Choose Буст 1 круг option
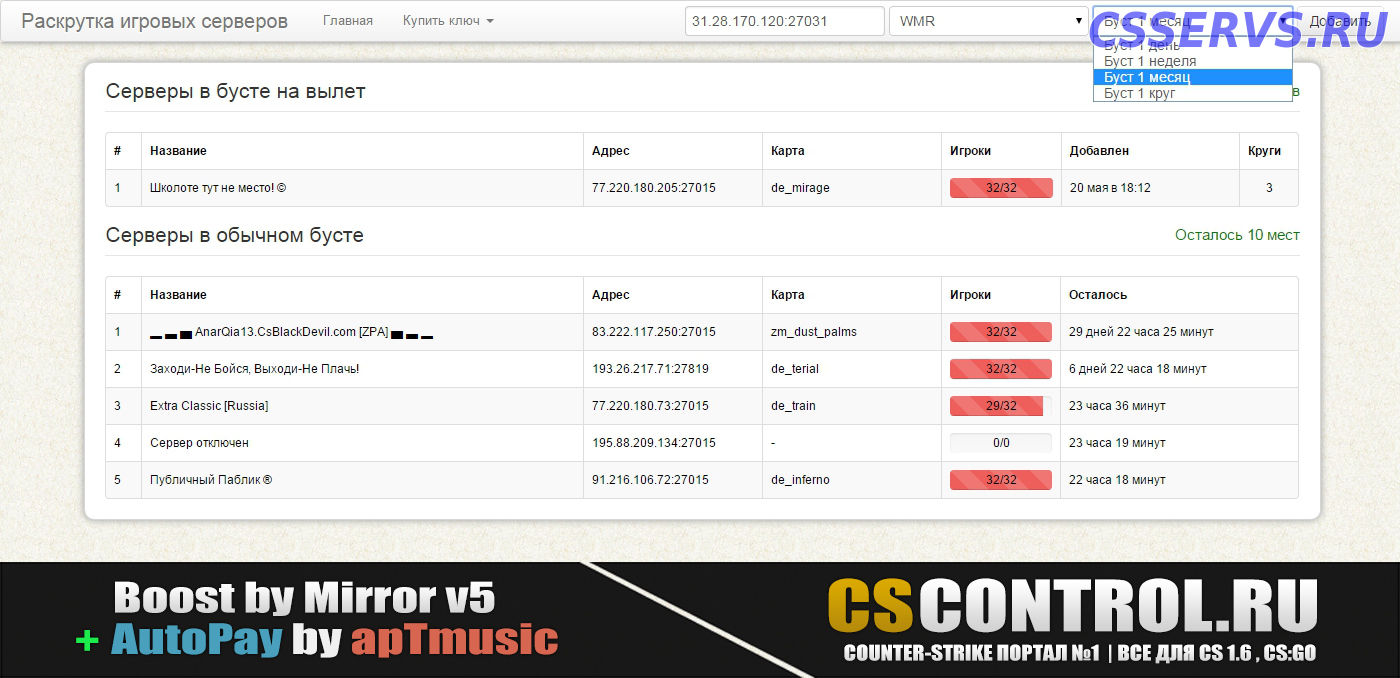The image size is (1400, 678). pyautogui.click(x=1192, y=93)
